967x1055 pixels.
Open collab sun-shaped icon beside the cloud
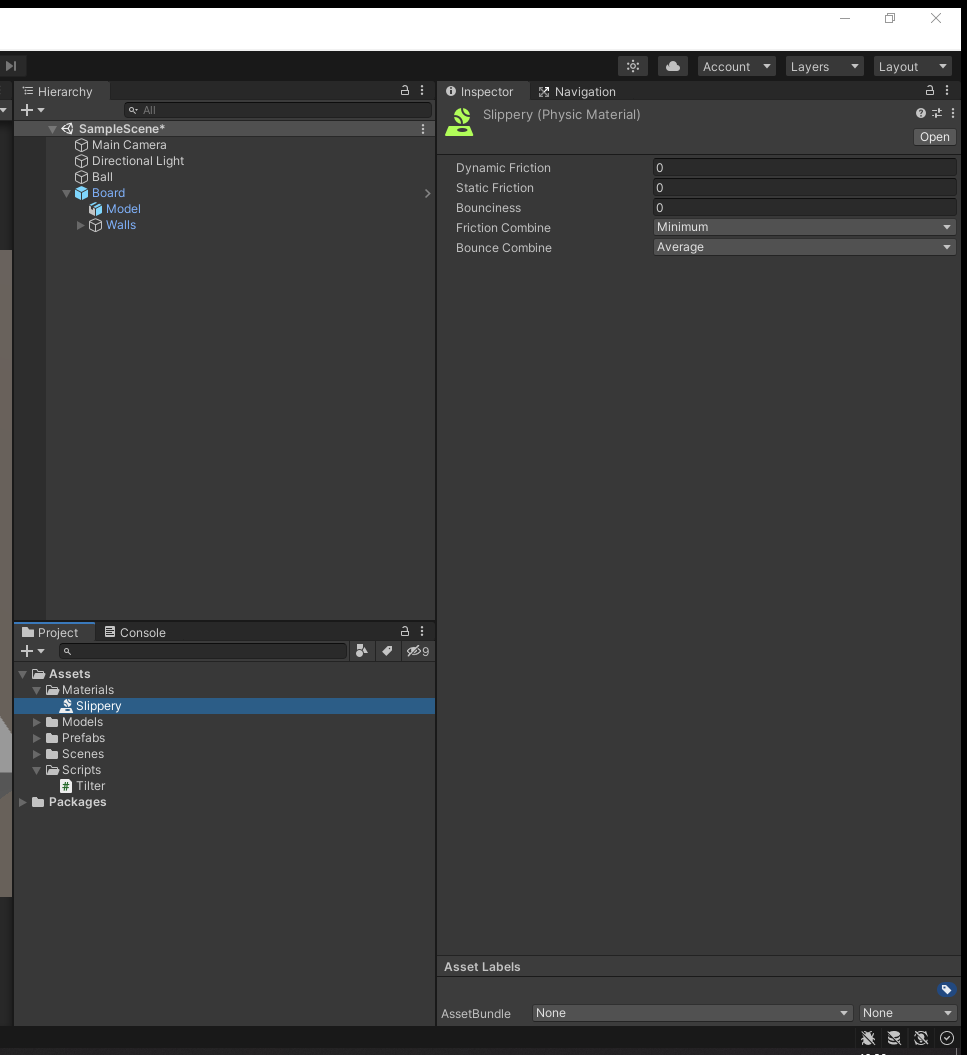tap(633, 66)
